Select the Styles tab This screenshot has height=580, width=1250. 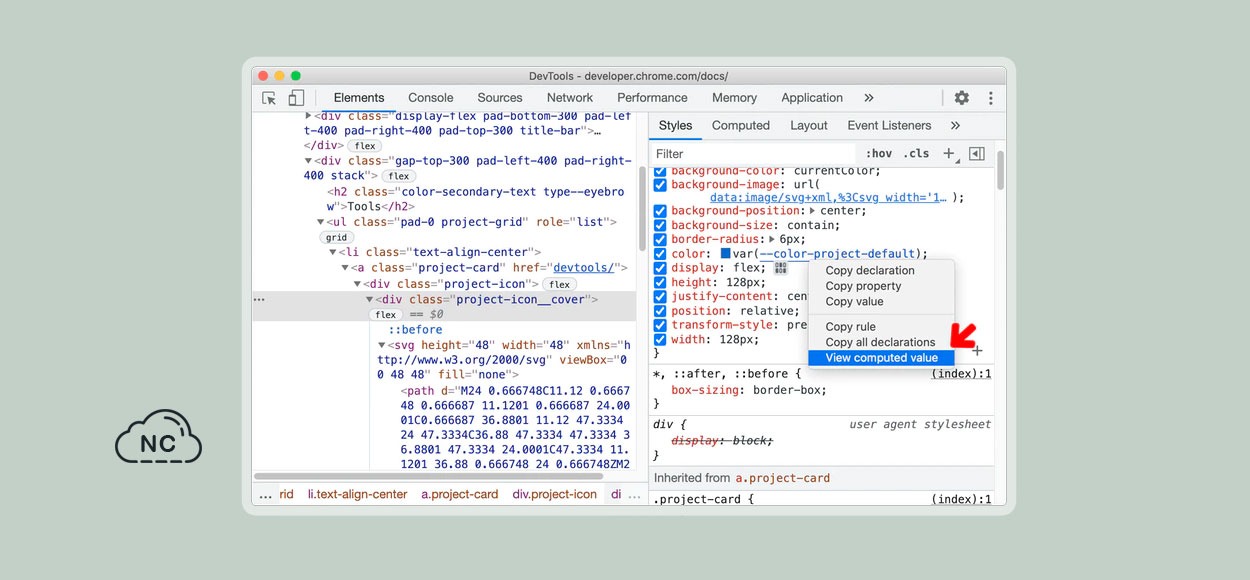tap(676, 126)
